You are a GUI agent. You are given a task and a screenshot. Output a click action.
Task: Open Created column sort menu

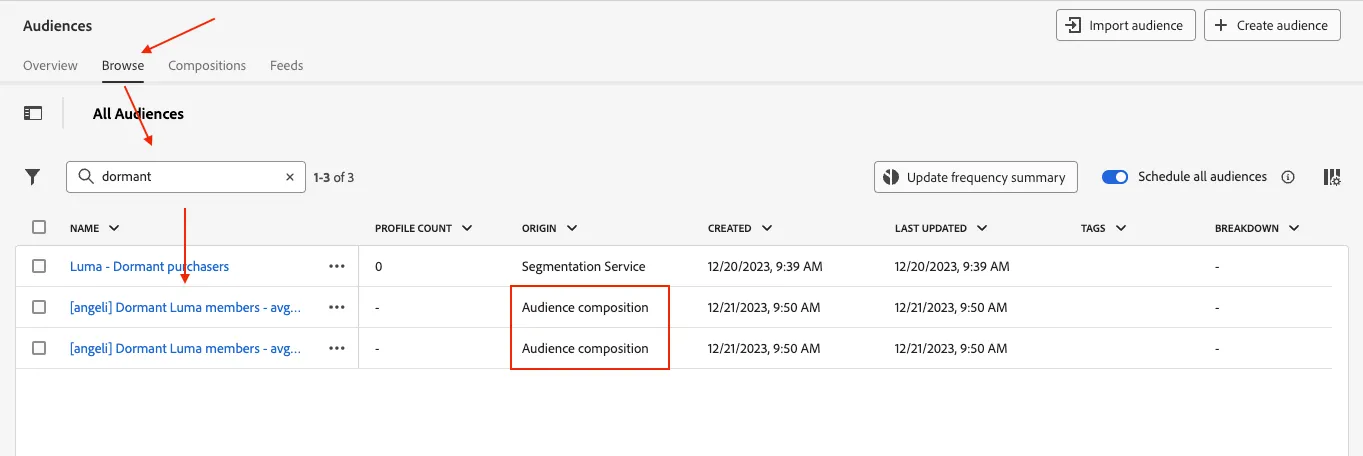pyautogui.click(x=766, y=228)
